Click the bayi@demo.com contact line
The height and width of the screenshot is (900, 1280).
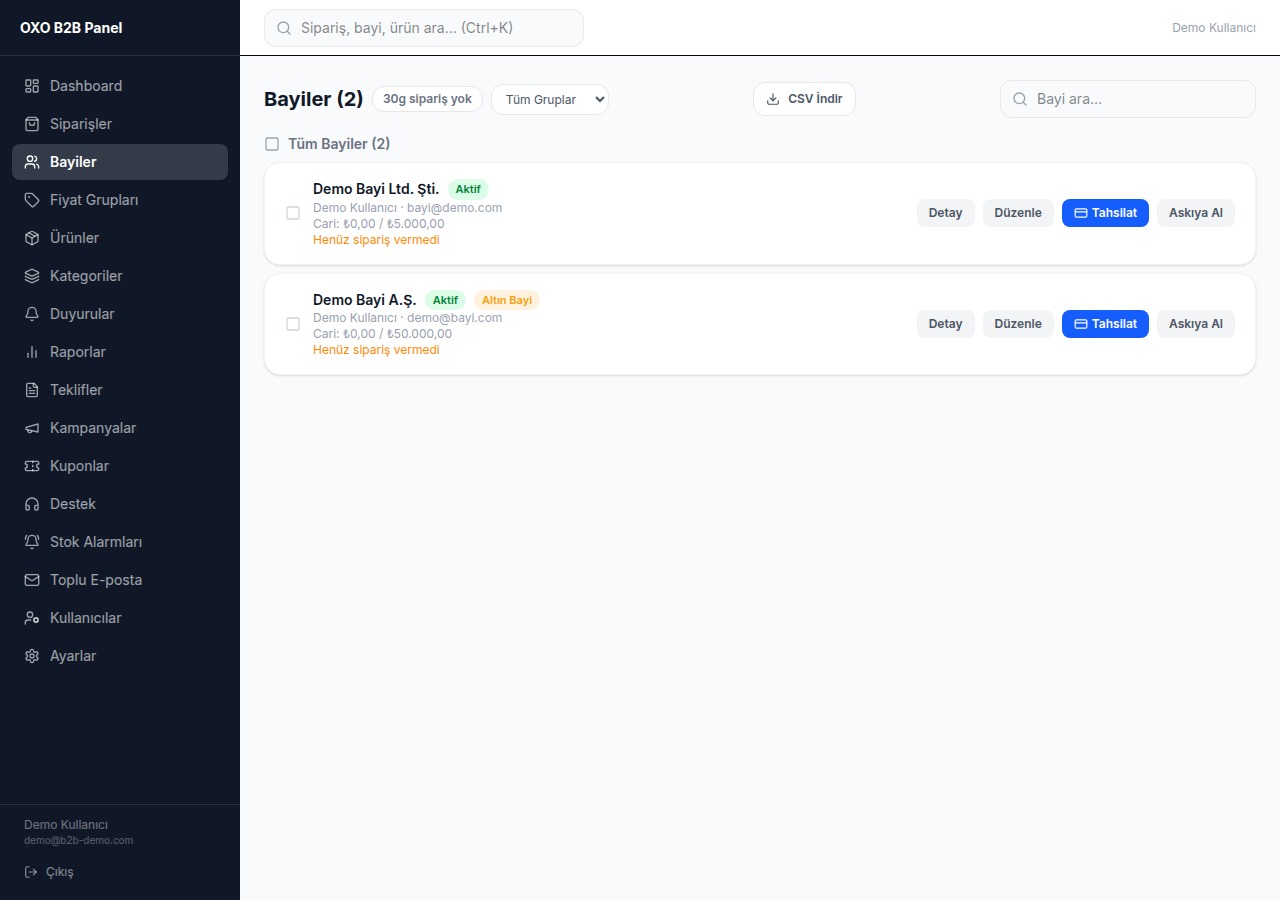pos(408,208)
